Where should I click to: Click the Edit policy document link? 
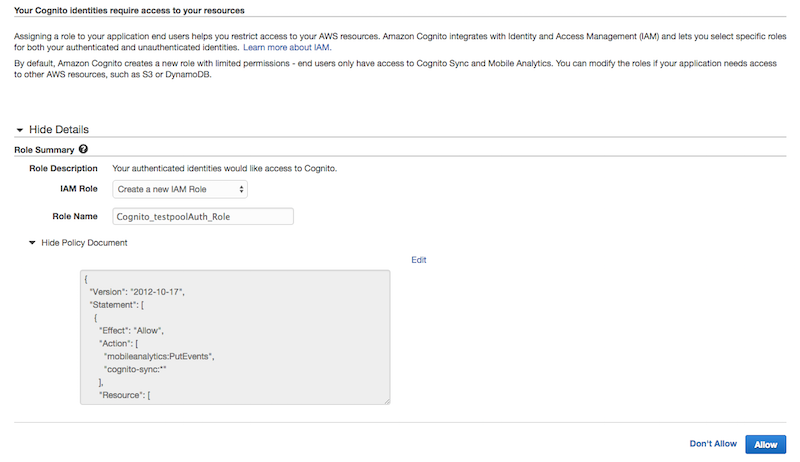(x=419, y=260)
